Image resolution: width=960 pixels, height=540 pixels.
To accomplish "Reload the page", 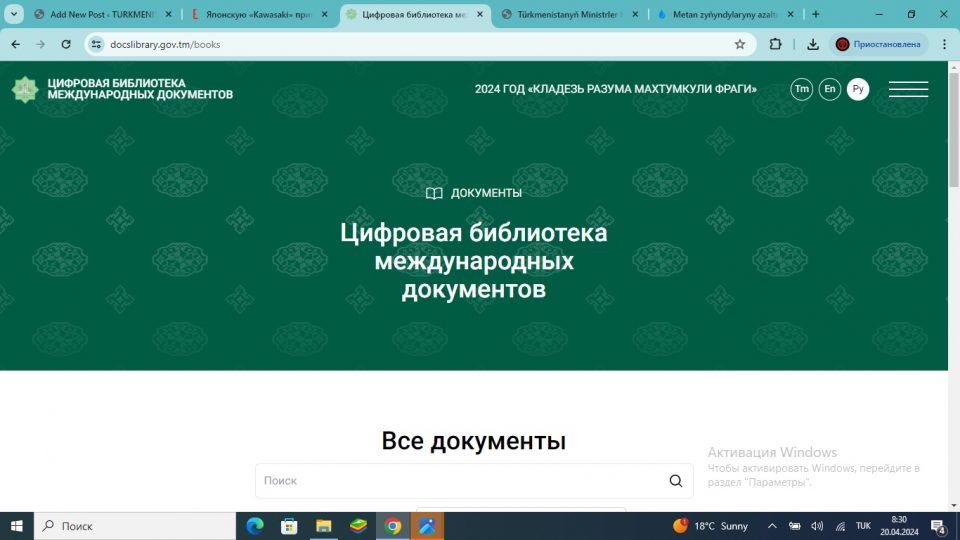I will click(x=66, y=44).
